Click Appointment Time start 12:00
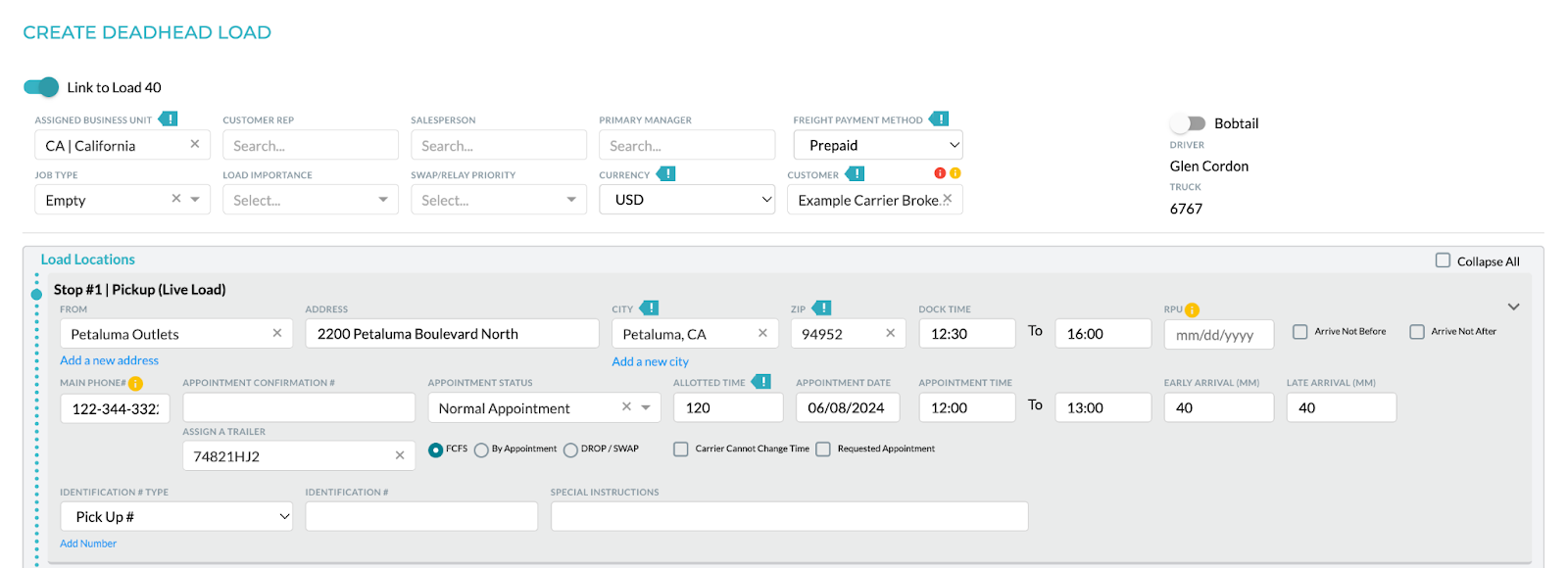The width and height of the screenshot is (1568, 568). (967, 407)
